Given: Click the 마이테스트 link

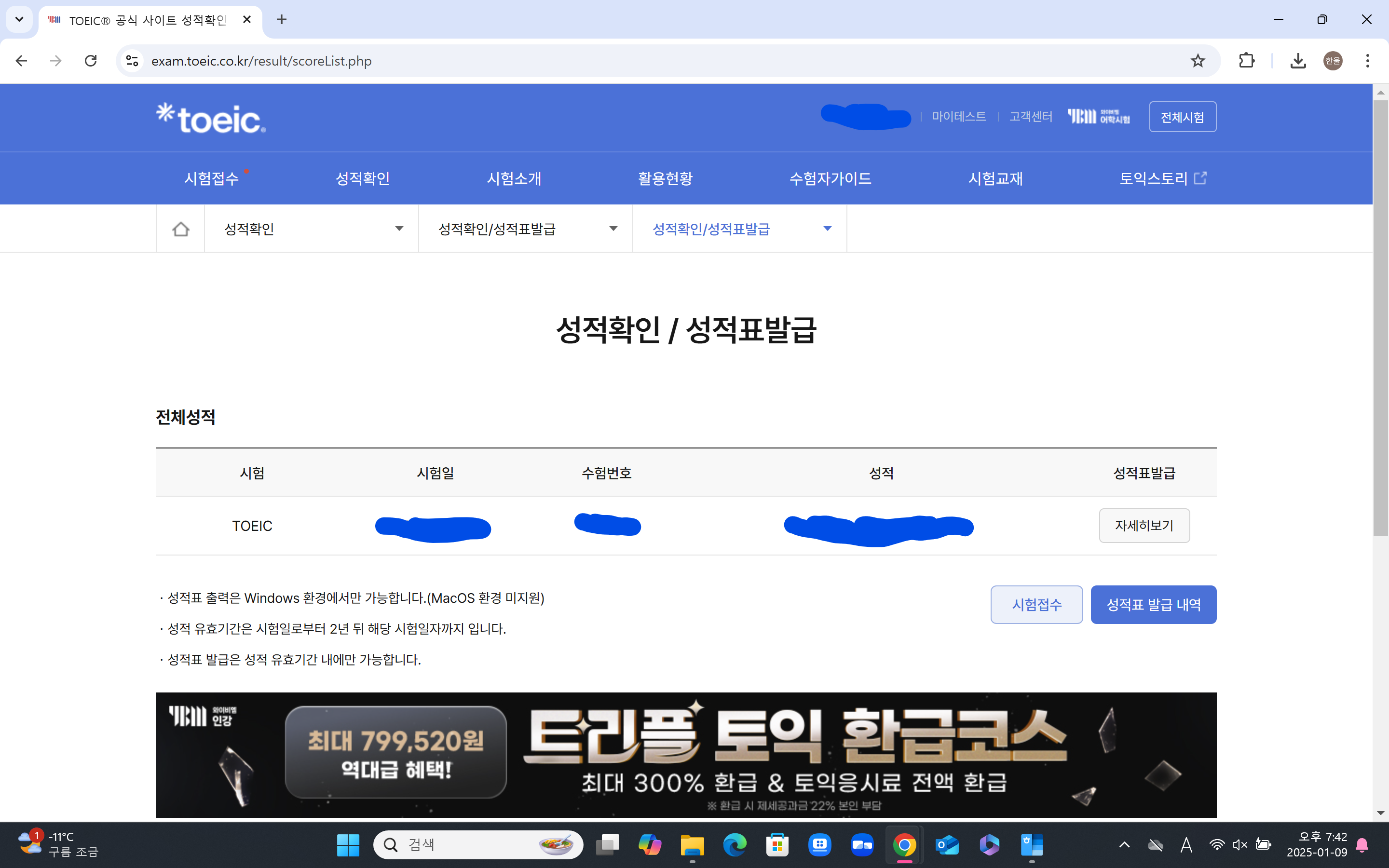Looking at the screenshot, I should (x=958, y=117).
